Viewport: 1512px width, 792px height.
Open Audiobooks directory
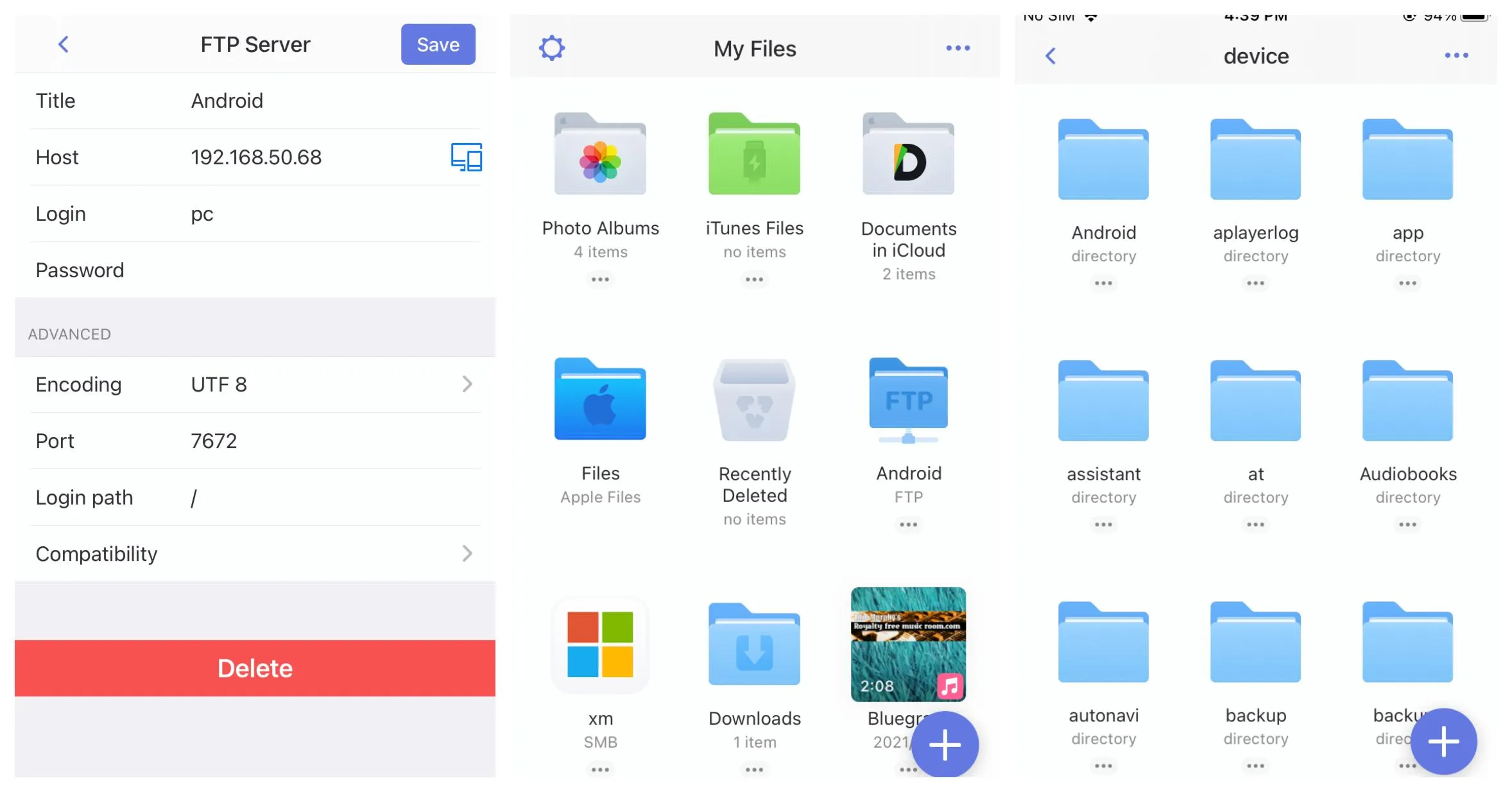click(1407, 400)
